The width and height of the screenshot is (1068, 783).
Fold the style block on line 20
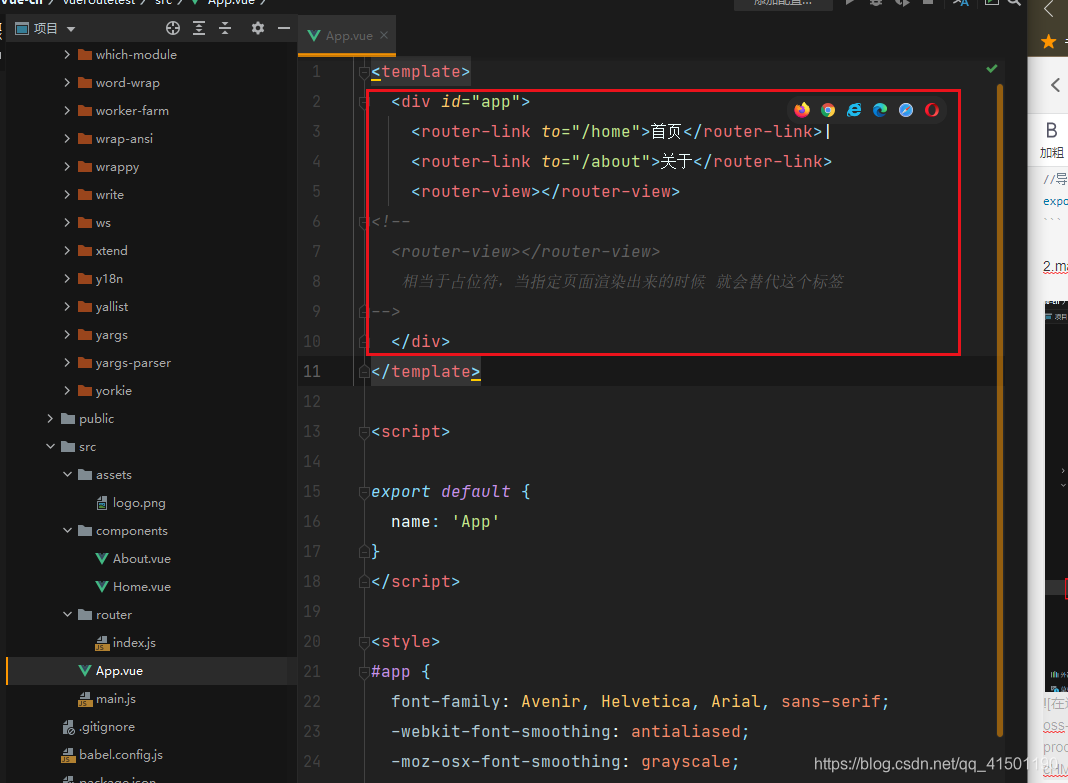pos(364,641)
